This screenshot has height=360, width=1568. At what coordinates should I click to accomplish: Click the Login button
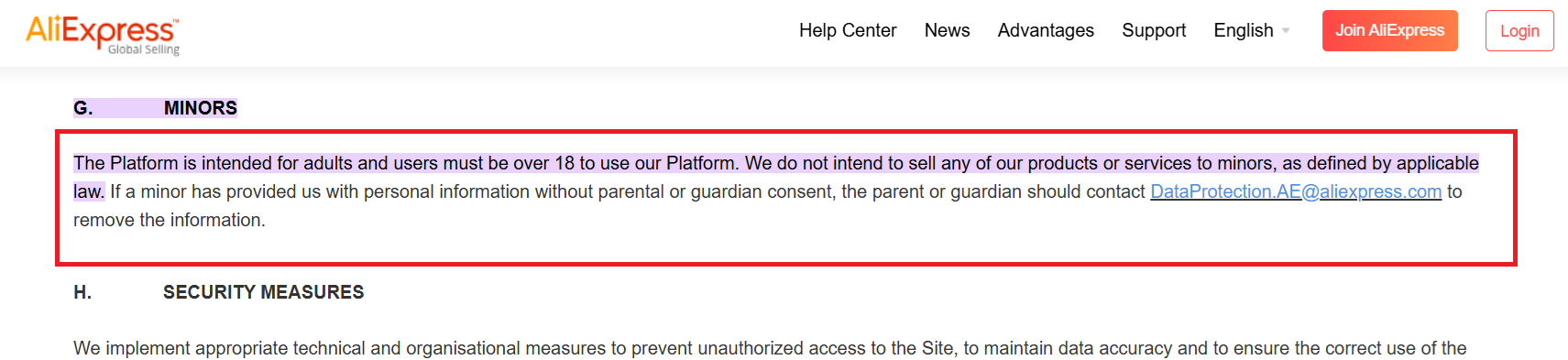click(x=1519, y=30)
